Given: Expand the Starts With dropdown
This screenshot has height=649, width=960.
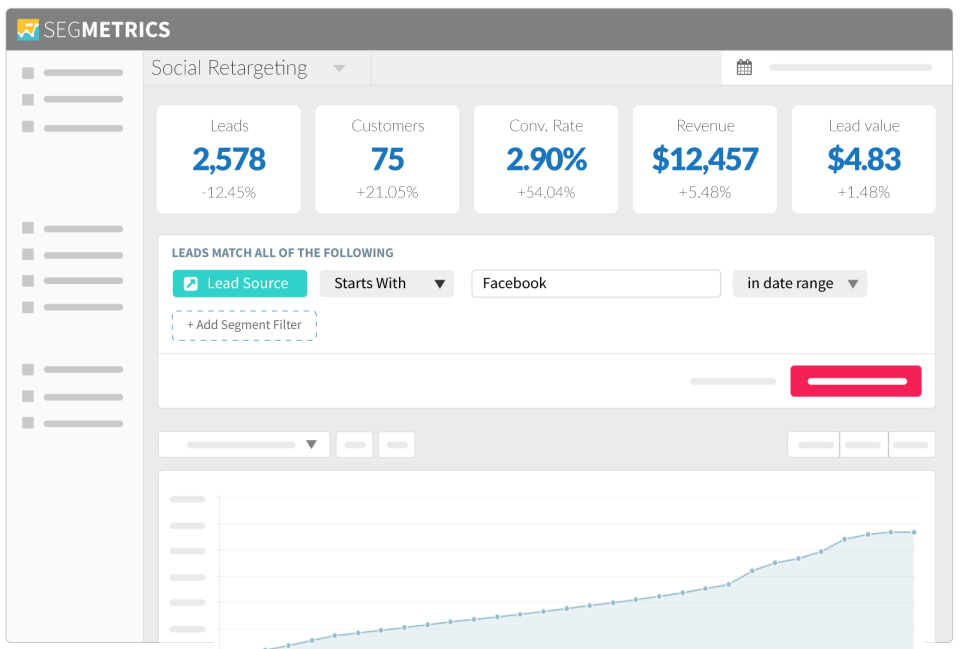Looking at the screenshot, I should [386, 283].
